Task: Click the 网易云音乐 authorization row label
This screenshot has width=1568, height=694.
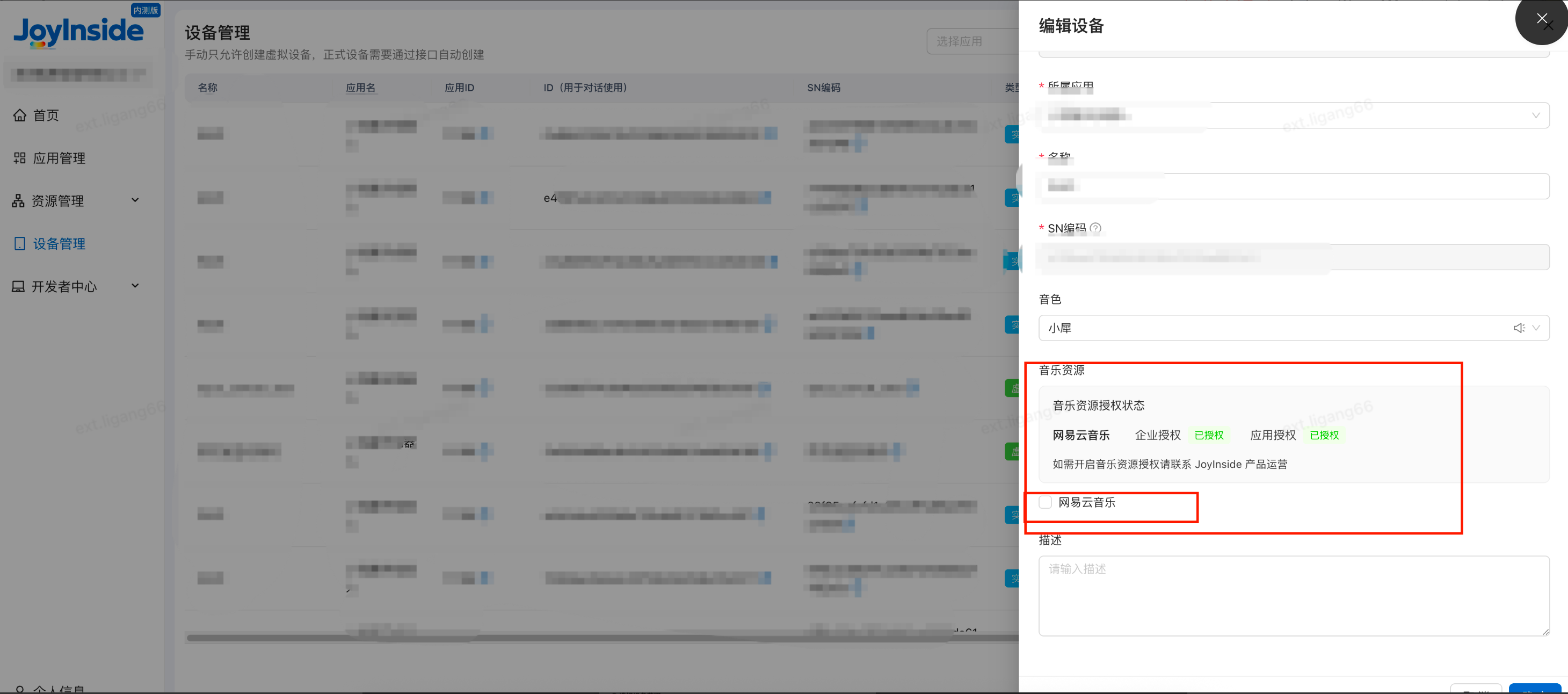Action: [1081, 435]
